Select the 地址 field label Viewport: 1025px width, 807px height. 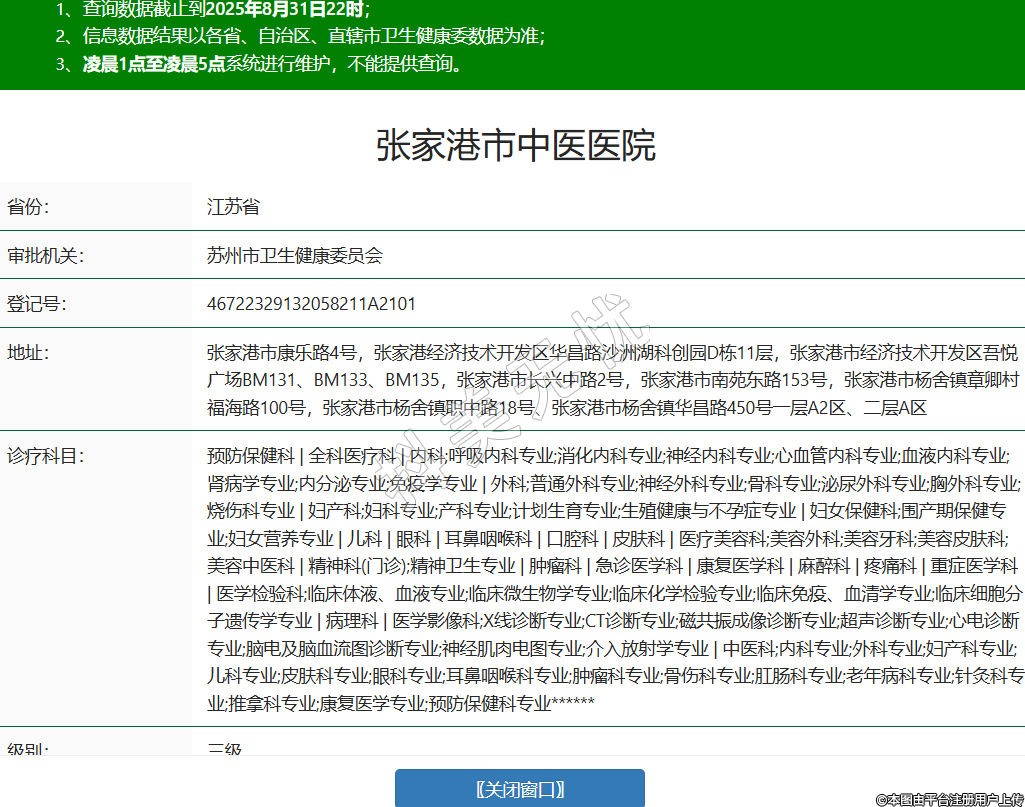point(28,352)
